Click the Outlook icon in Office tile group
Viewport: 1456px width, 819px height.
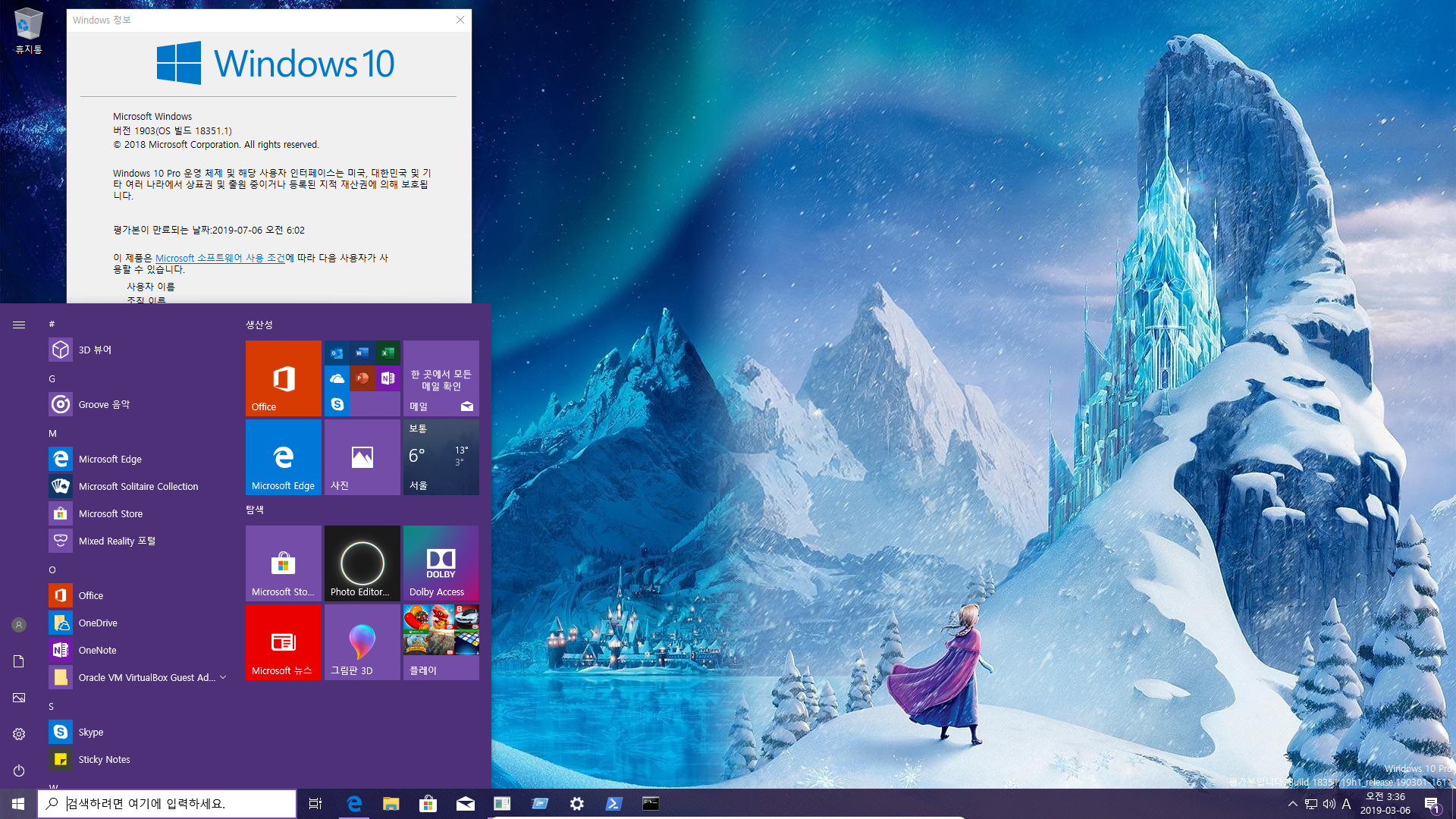[337, 353]
